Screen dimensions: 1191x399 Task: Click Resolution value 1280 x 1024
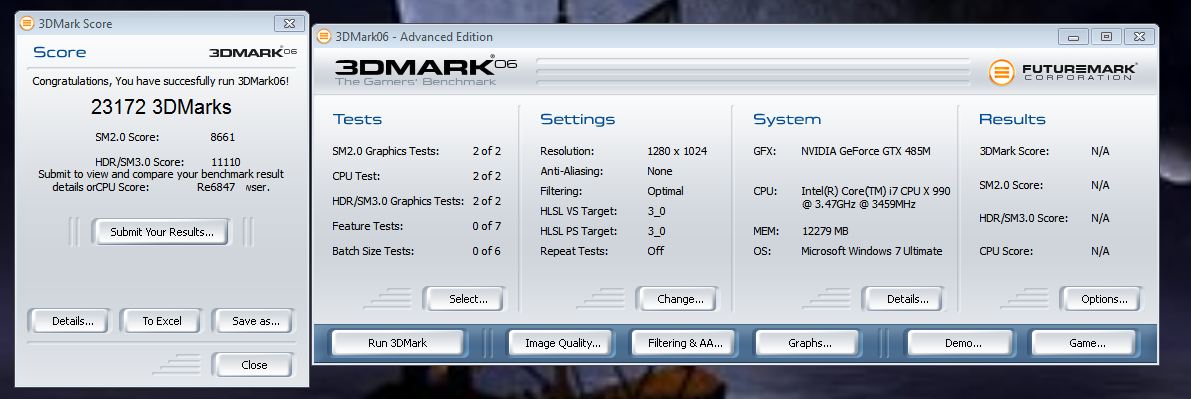(x=677, y=151)
